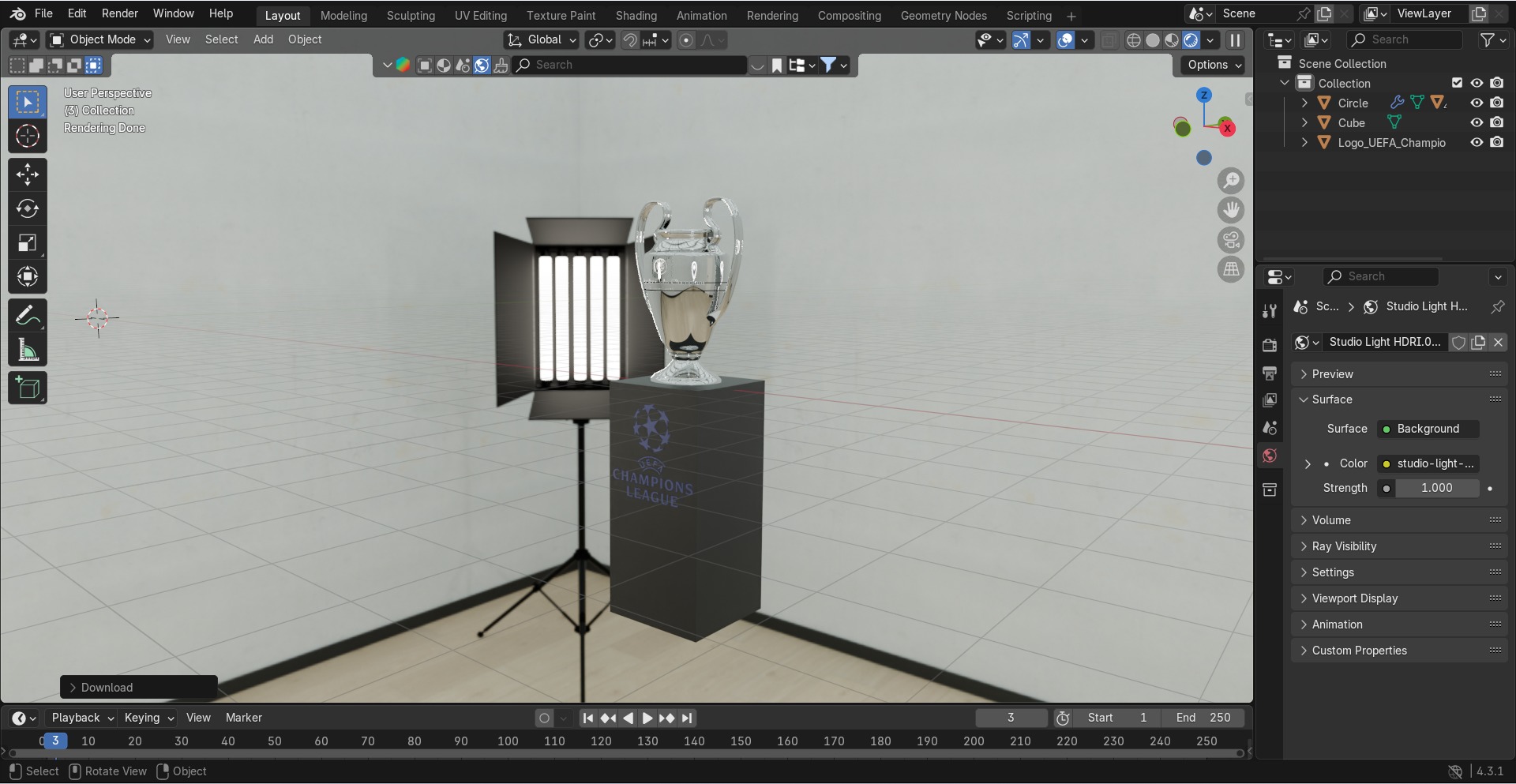Open the Playback dropdown
1516x784 pixels.
tap(82, 718)
